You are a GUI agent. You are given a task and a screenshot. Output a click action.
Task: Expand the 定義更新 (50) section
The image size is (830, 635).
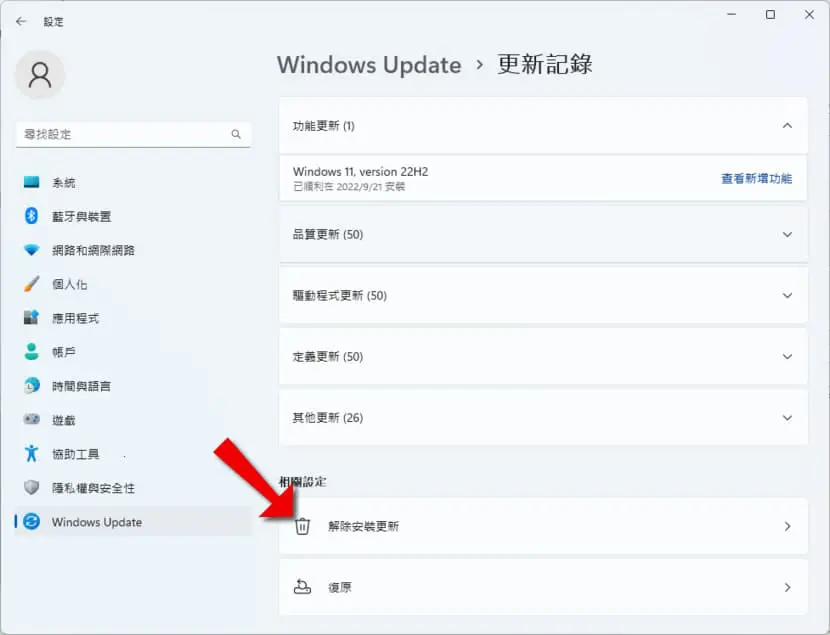pos(543,357)
